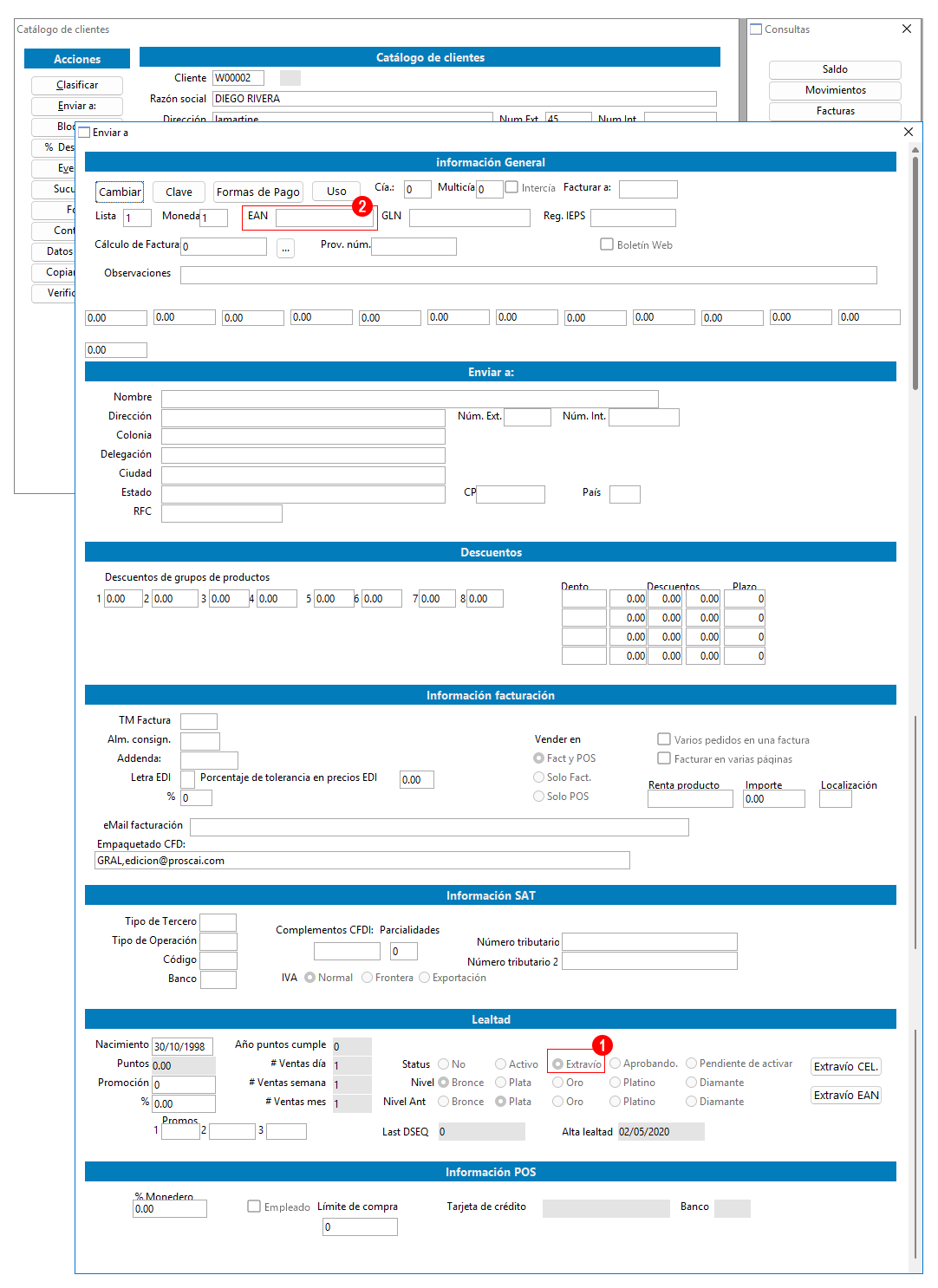The width and height of the screenshot is (938, 1288).
Task: Toggle the Empleado checkbox
Action: point(254,1207)
